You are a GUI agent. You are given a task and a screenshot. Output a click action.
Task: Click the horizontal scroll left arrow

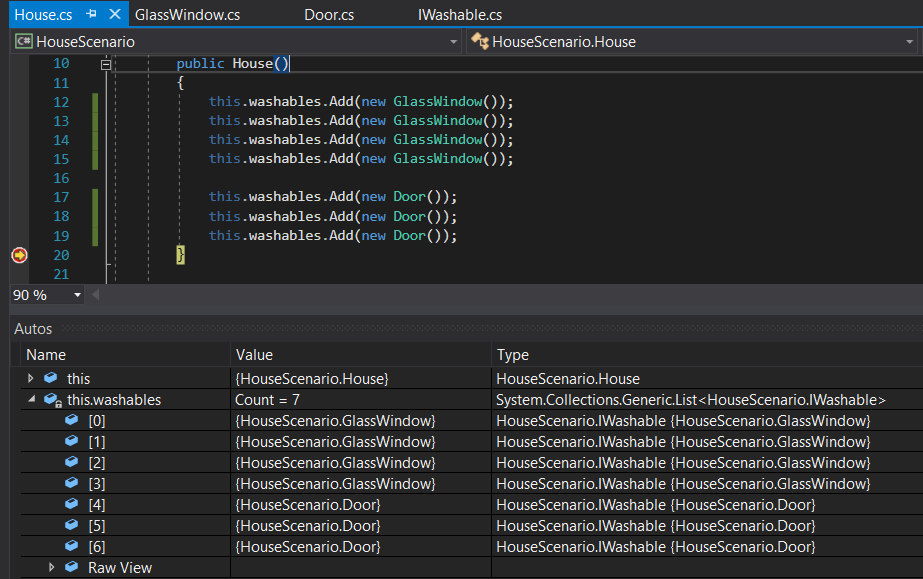point(95,295)
